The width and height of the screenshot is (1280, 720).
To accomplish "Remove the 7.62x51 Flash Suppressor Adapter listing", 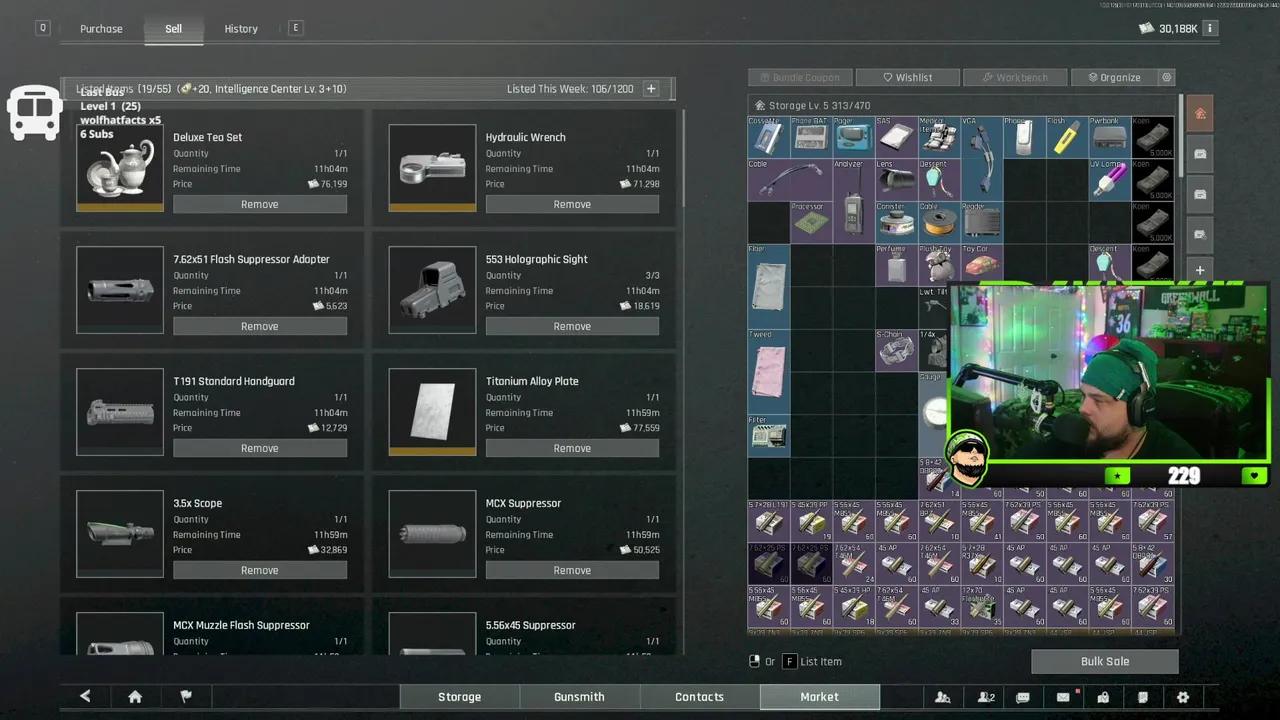I will 260,326.
